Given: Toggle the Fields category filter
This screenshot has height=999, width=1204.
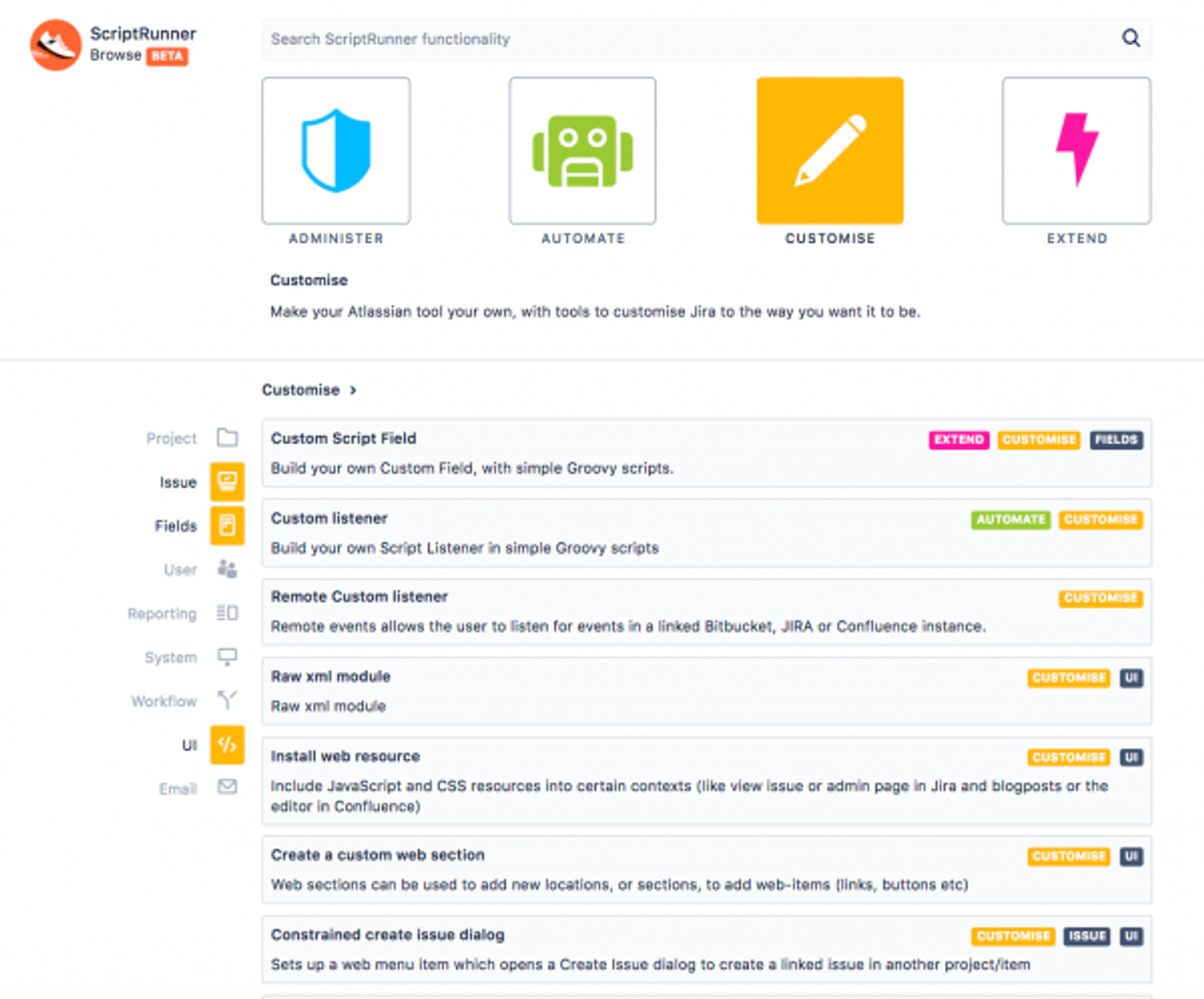Looking at the screenshot, I should pos(227,525).
